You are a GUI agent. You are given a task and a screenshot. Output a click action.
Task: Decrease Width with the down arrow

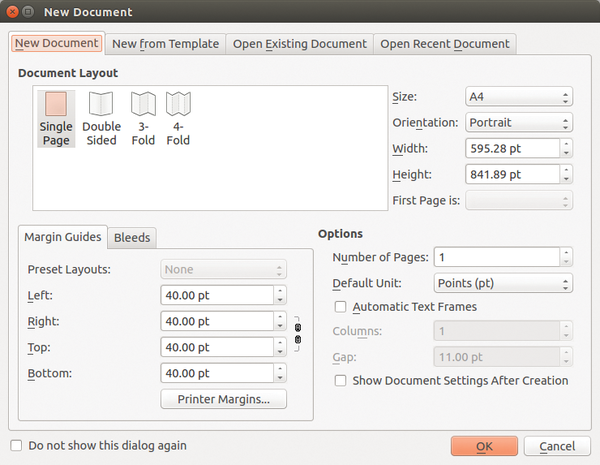click(x=566, y=153)
